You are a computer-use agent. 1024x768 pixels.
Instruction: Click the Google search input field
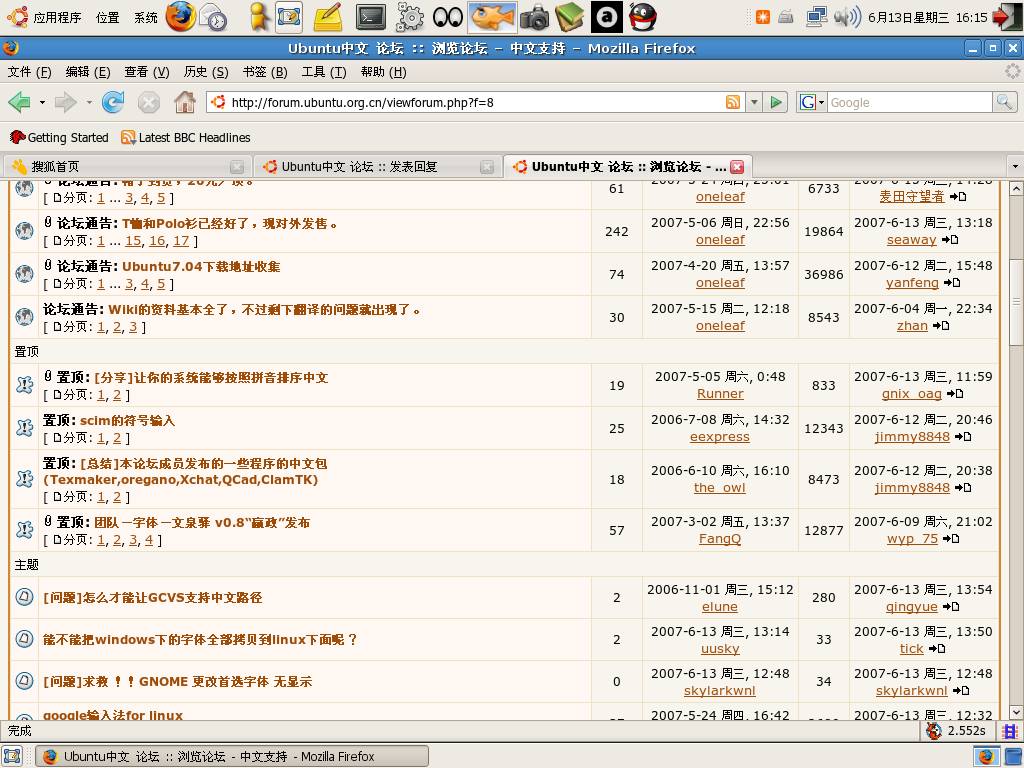[910, 103]
